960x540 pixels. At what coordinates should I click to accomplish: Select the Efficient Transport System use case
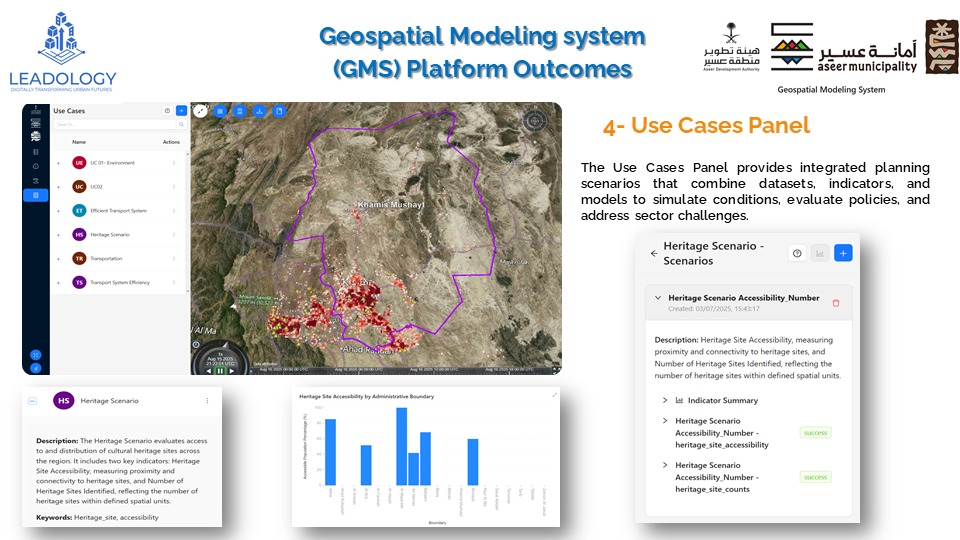pyautogui.click(x=118, y=211)
